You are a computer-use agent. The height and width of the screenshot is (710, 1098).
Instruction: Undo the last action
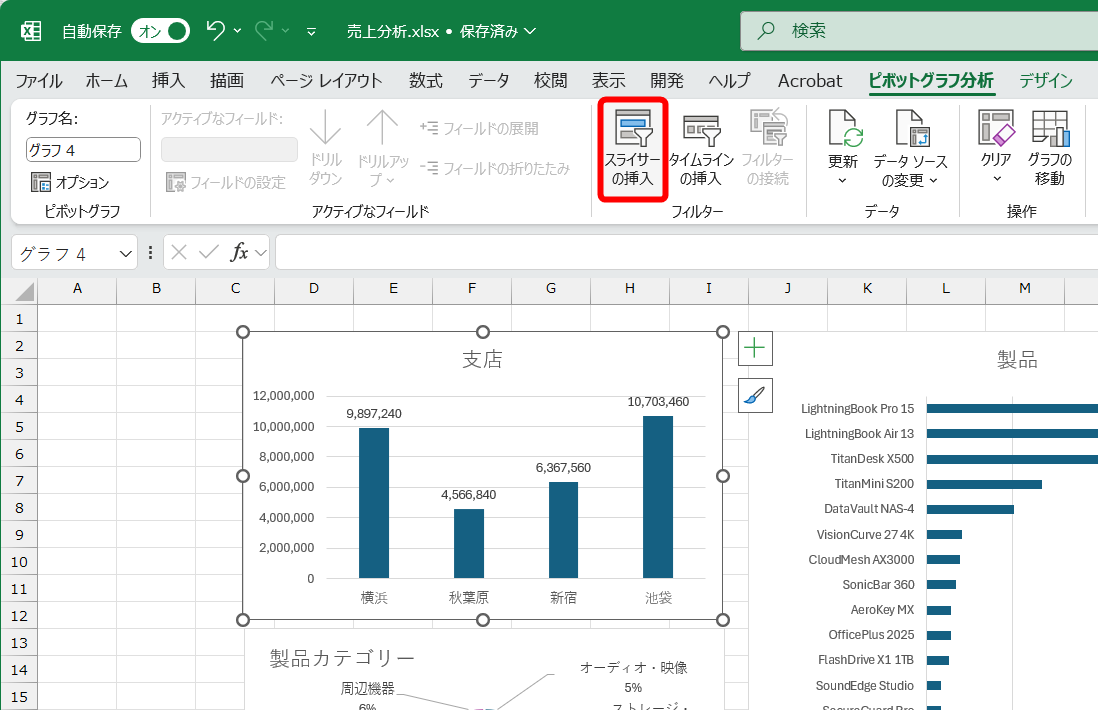coord(216,30)
